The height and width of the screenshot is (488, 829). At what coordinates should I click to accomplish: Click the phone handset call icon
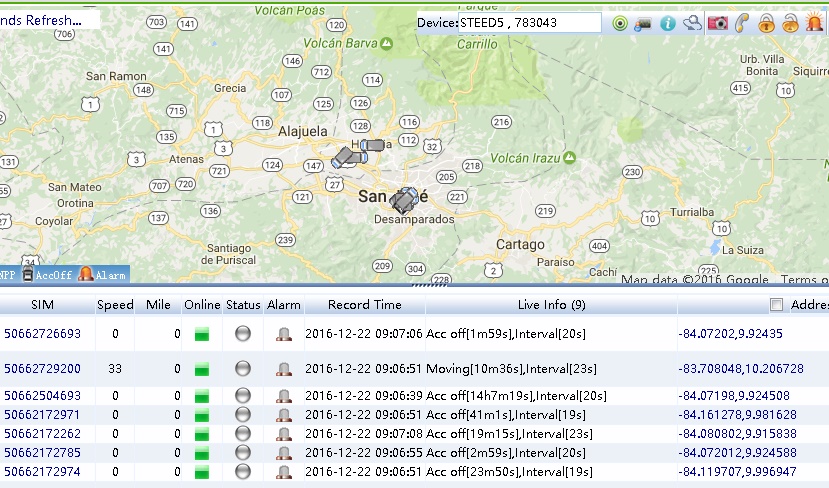pos(742,23)
